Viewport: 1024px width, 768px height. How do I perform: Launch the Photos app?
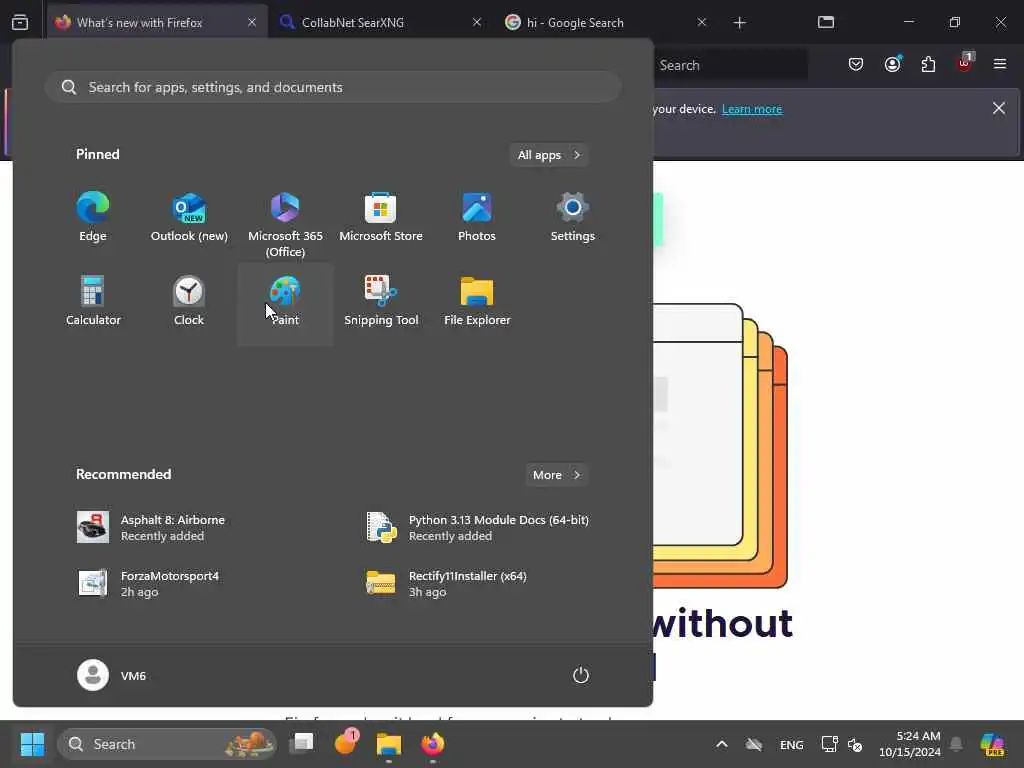pyautogui.click(x=477, y=218)
